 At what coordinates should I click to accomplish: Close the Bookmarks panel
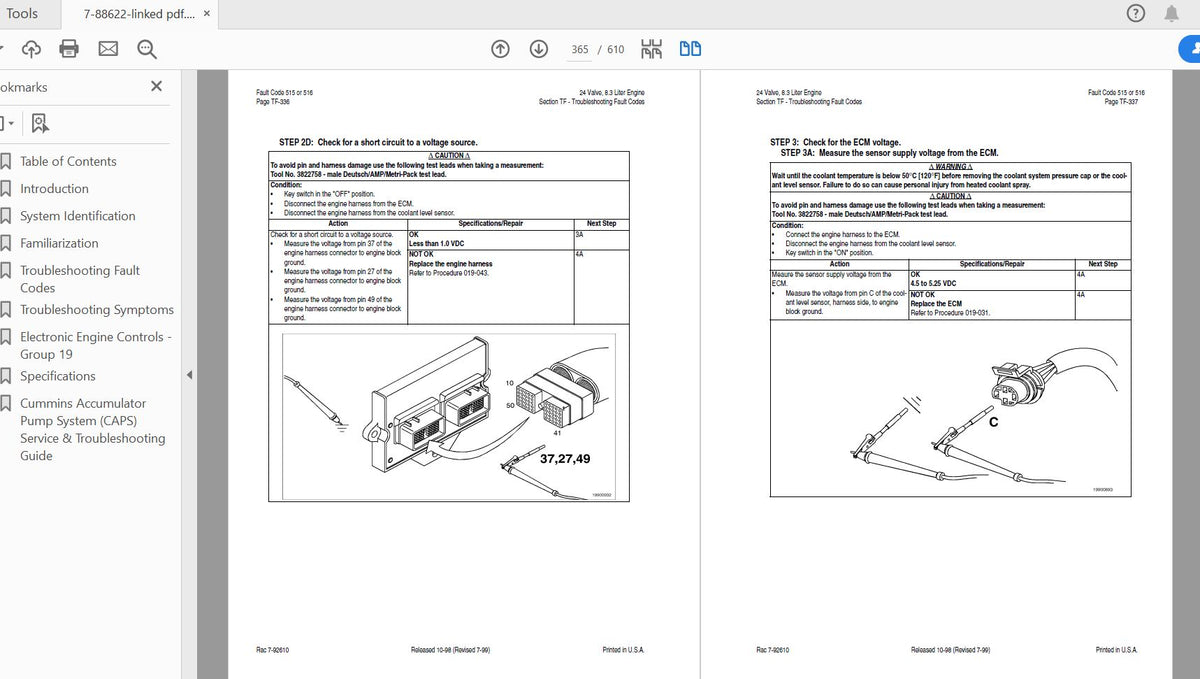[156, 86]
